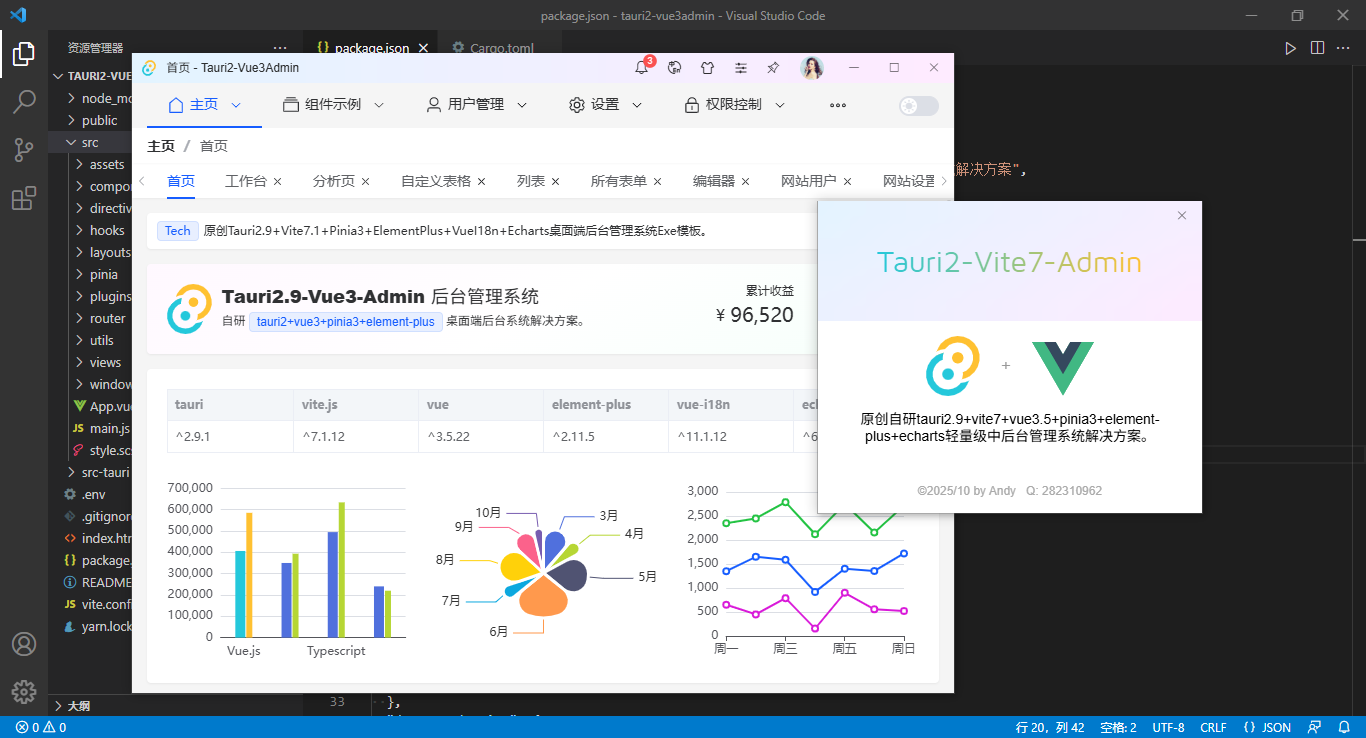Switch language using the 中/En icon
This screenshot has height=738, width=1366.
tap(674, 68)
